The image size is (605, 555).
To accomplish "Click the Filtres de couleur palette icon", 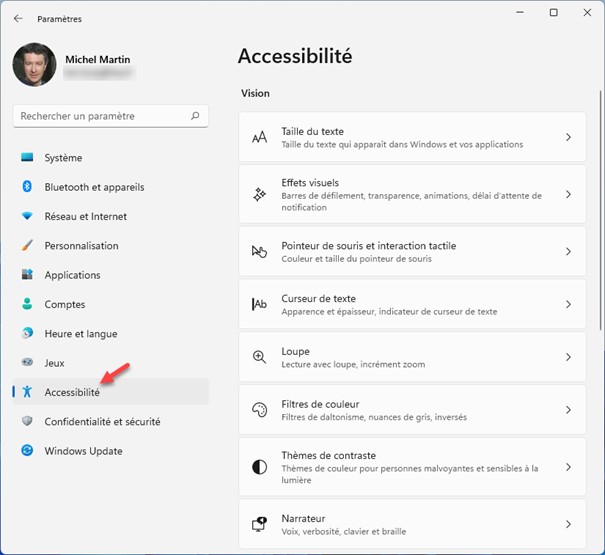I will (x=260, y=410).
